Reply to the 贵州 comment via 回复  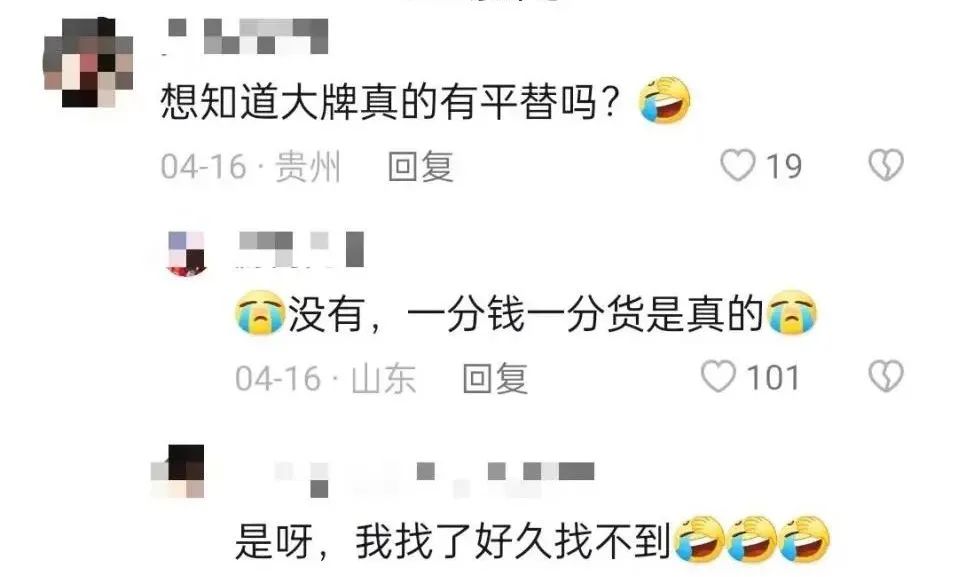point(421,166)
